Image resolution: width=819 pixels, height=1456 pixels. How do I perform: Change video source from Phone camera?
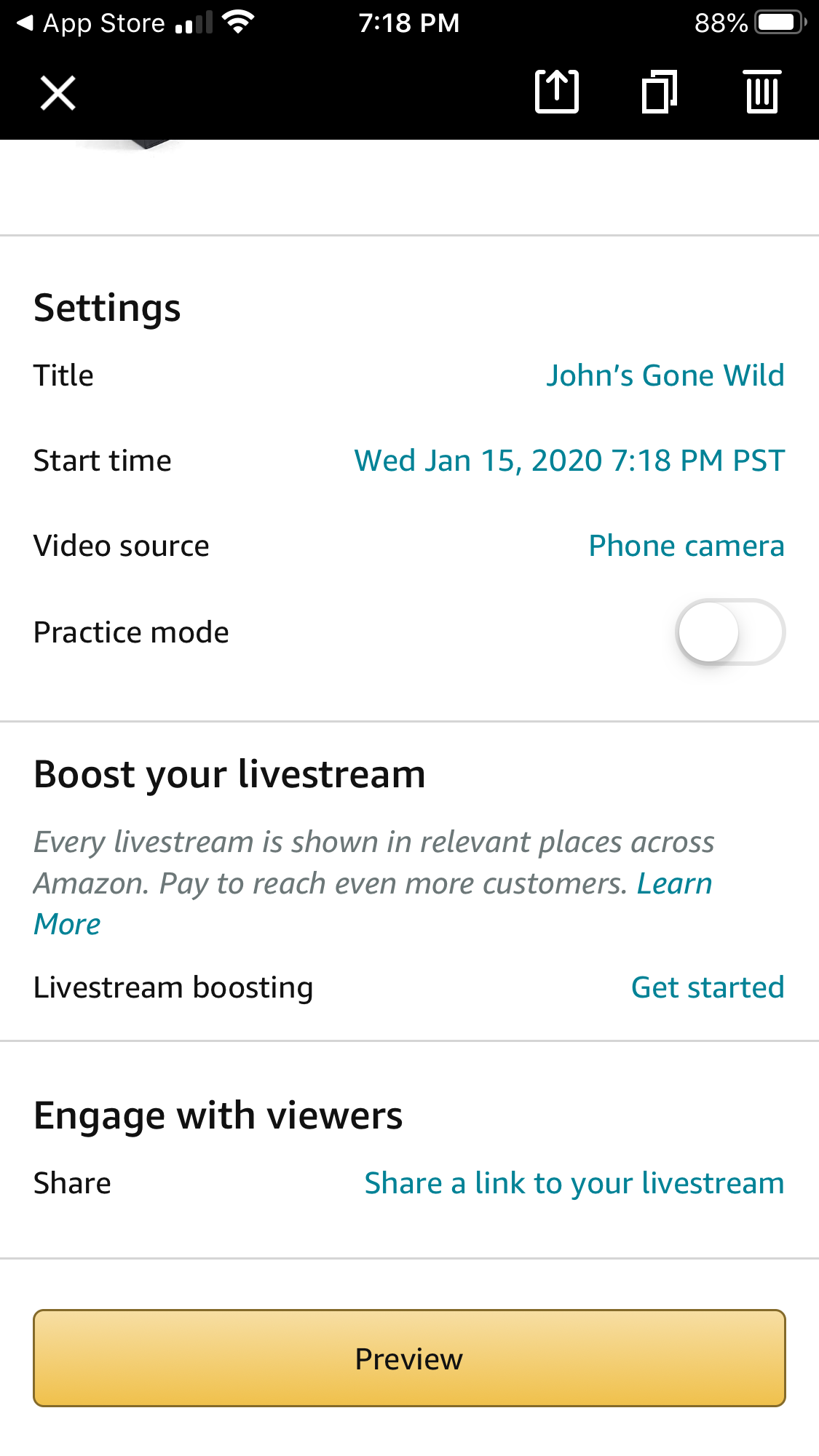[686, 546]
